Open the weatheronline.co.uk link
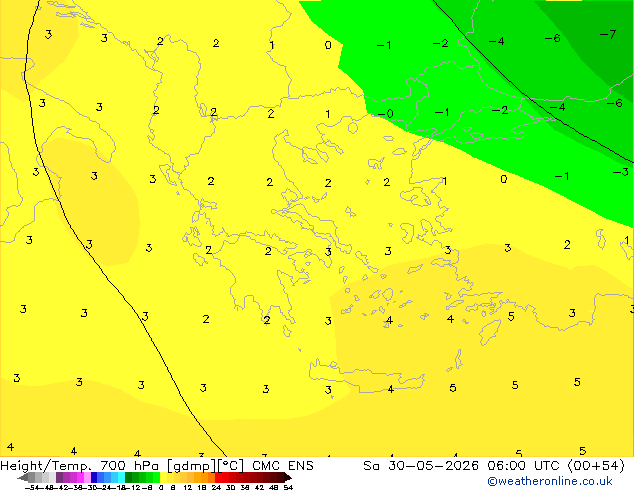Screen dimensions: 634x490 [550, 481]
